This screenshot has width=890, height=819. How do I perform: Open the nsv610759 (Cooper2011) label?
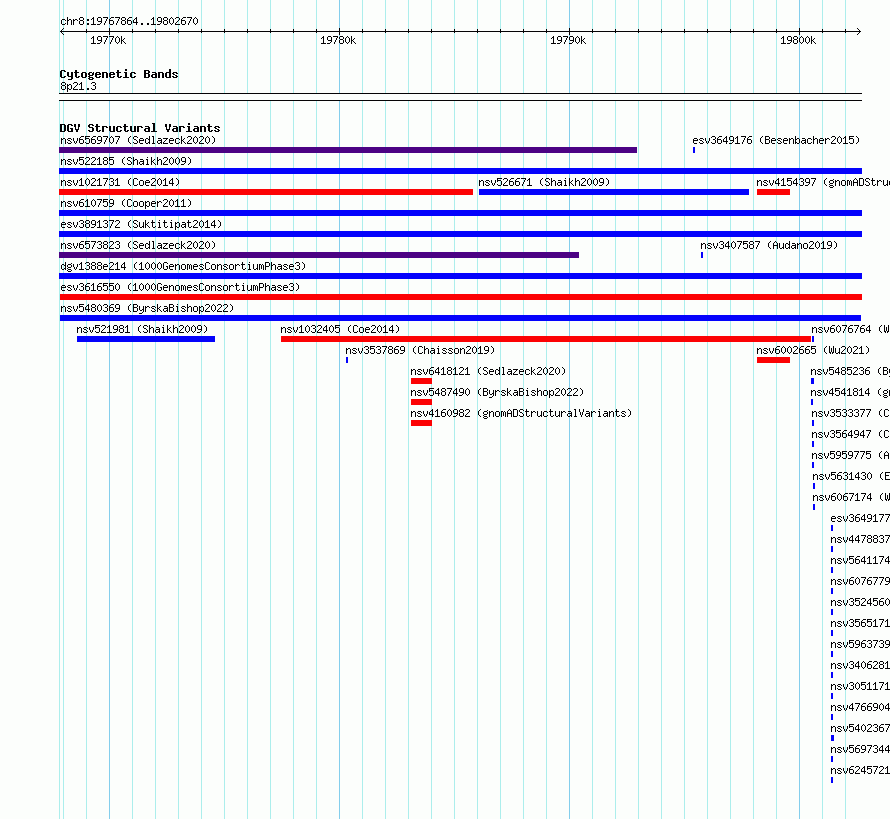pos(126,203)
